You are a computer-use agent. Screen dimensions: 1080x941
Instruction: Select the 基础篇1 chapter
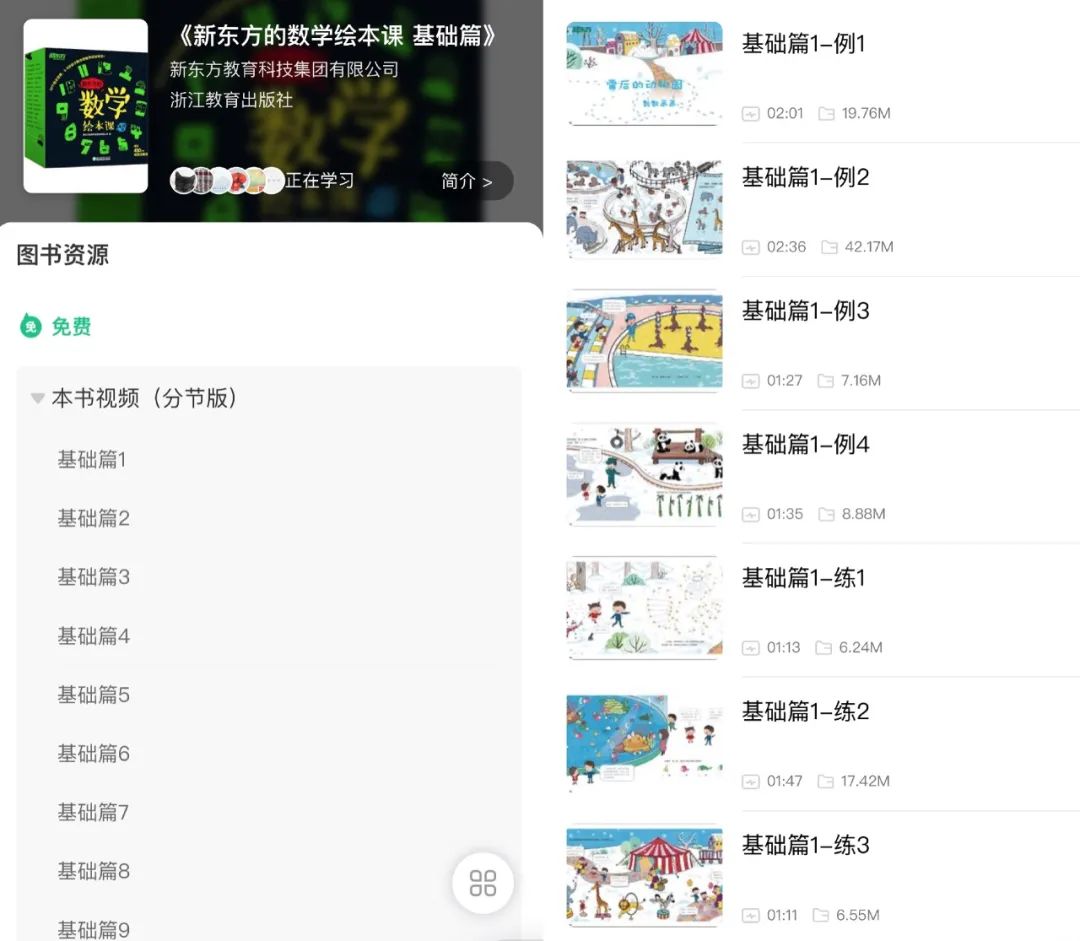pyautogui.click(x=92, y=459)
